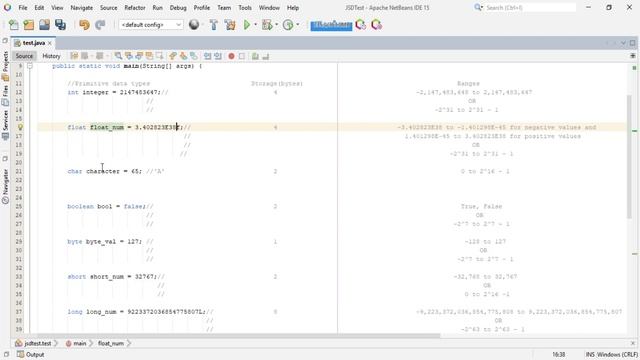Viewport: 640px width, 360px height.
Task: Click the Open Project toolbar icon
Action: [44, 25]
